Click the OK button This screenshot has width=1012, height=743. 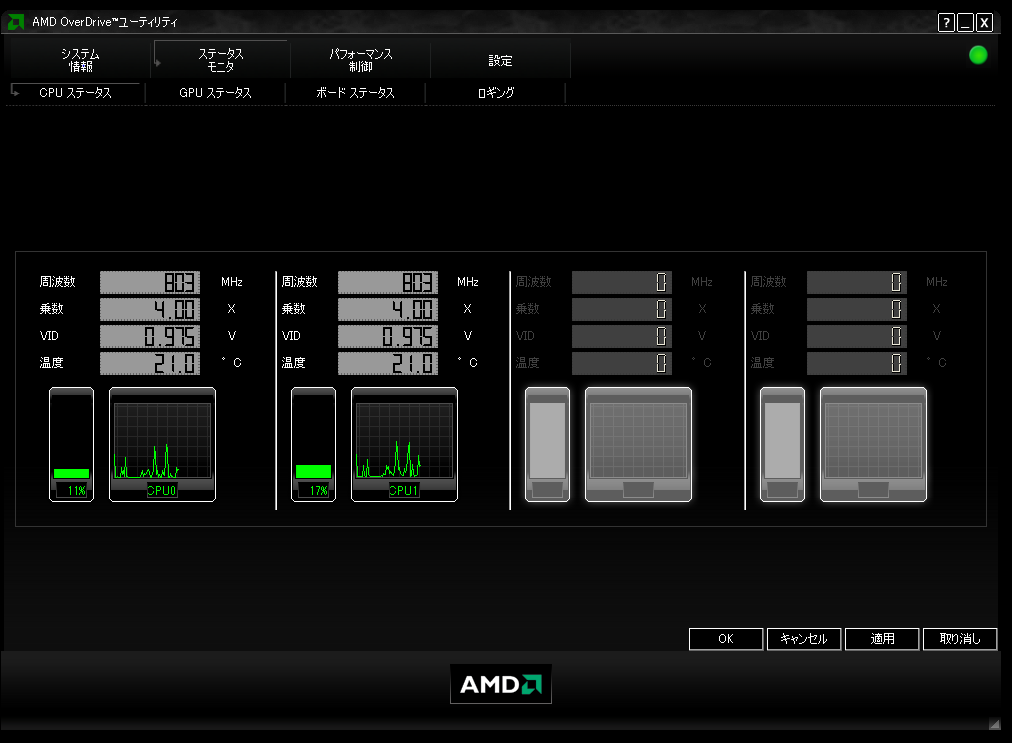[726, 639]
